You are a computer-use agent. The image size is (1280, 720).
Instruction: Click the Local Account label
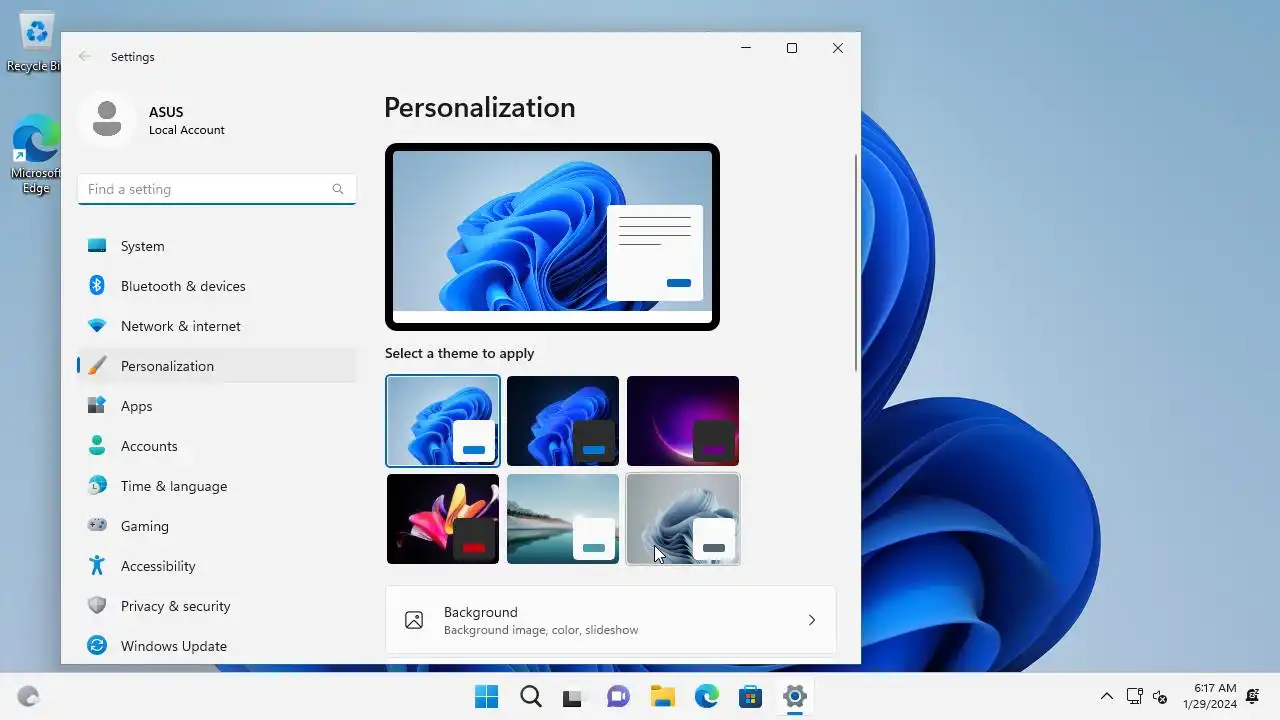tap(187, 130)
